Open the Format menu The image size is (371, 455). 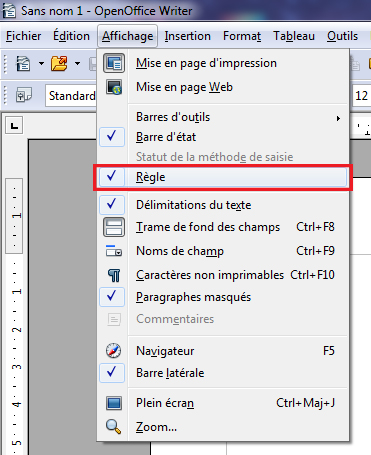[242, 36]
